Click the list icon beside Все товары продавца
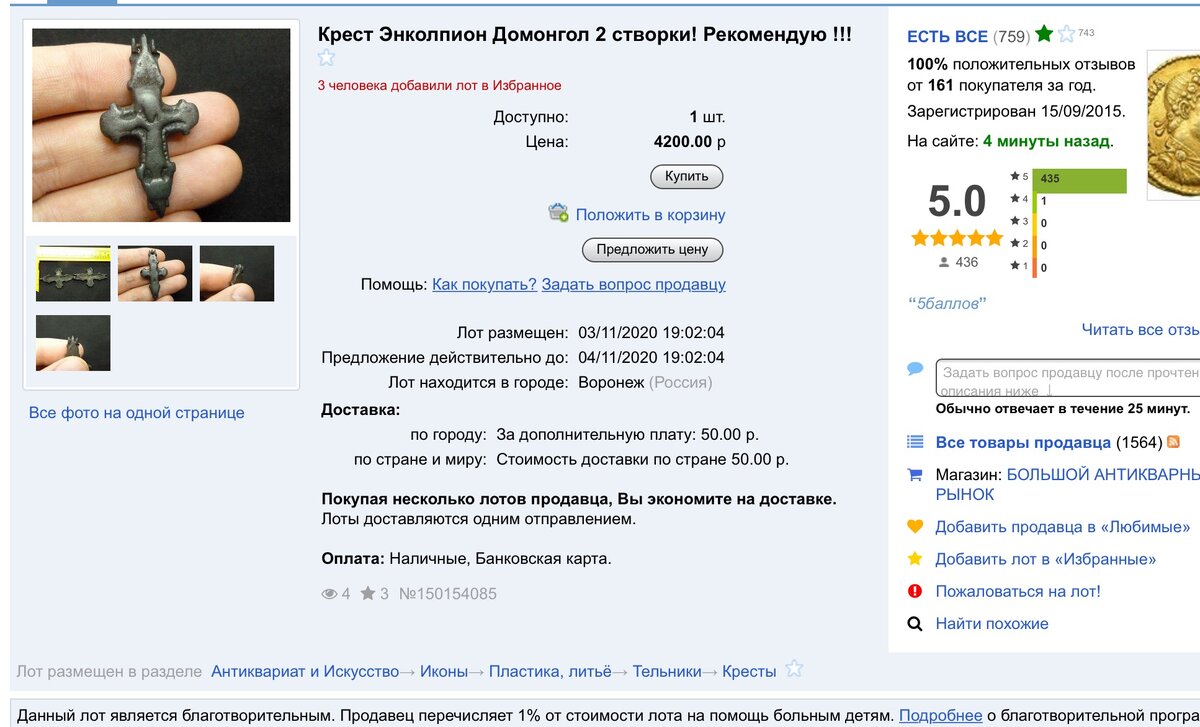 [914, 442]
